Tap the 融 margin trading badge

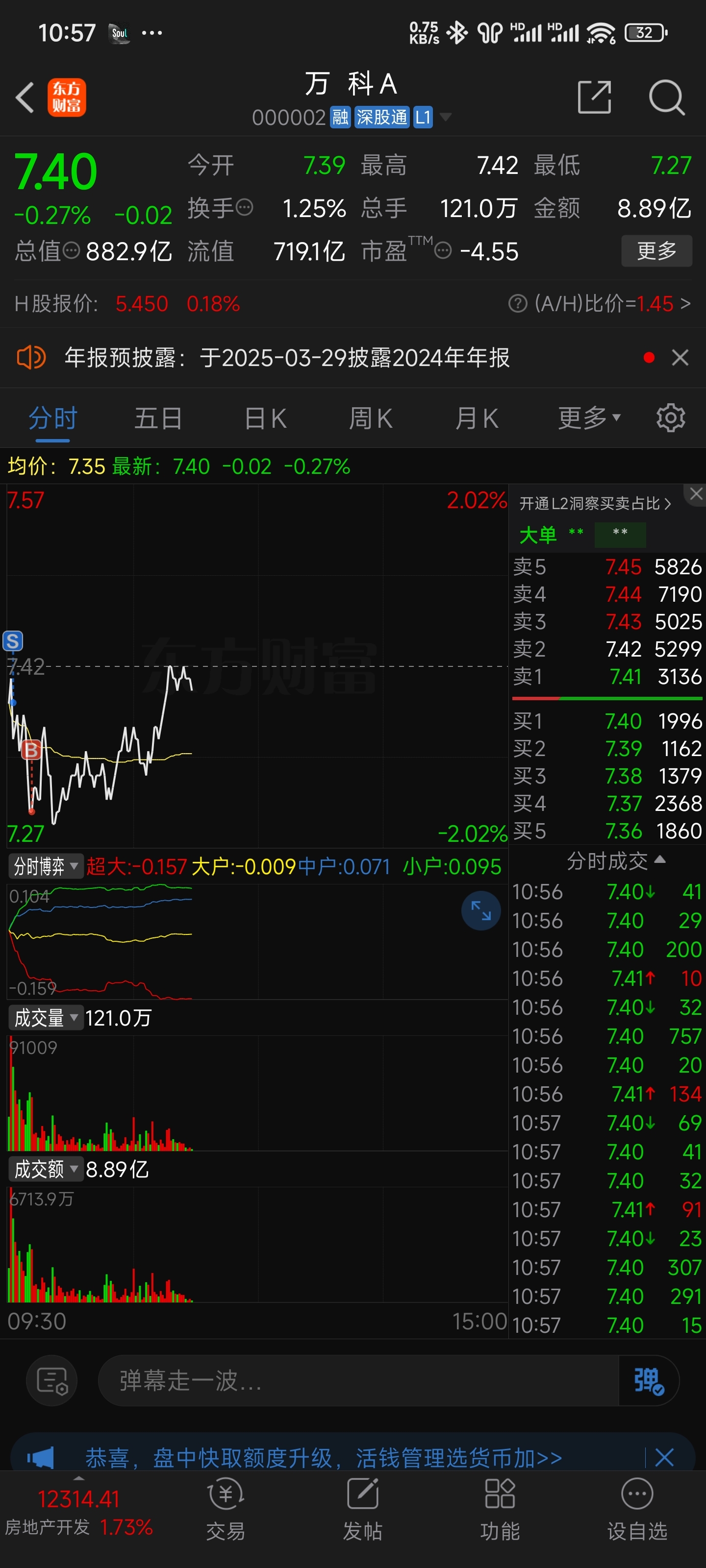(x=340, y=117)
